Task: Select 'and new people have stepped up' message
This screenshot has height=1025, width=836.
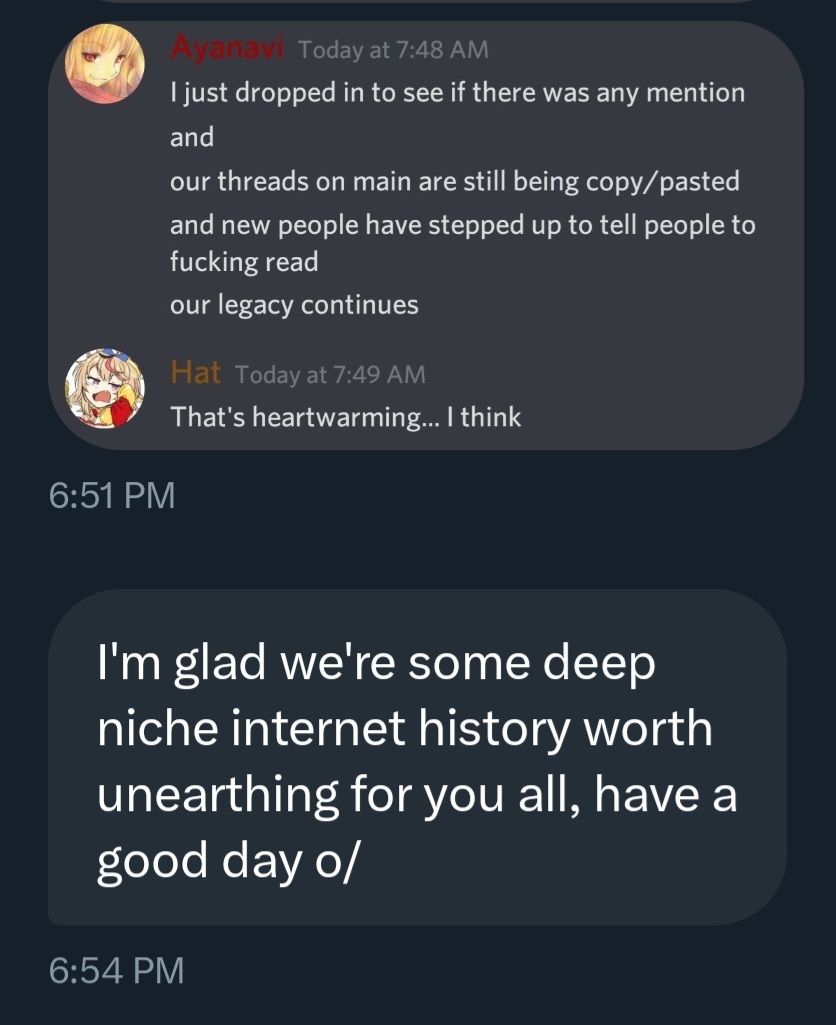Action: click(463, 225)
